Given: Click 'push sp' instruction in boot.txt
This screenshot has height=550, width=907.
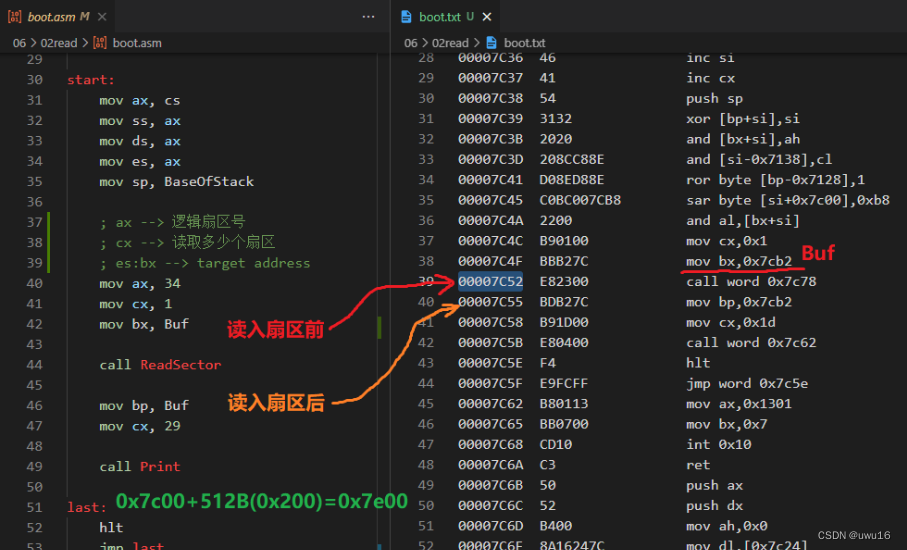Looking at the screenshot, I should (x=714, y=98).
